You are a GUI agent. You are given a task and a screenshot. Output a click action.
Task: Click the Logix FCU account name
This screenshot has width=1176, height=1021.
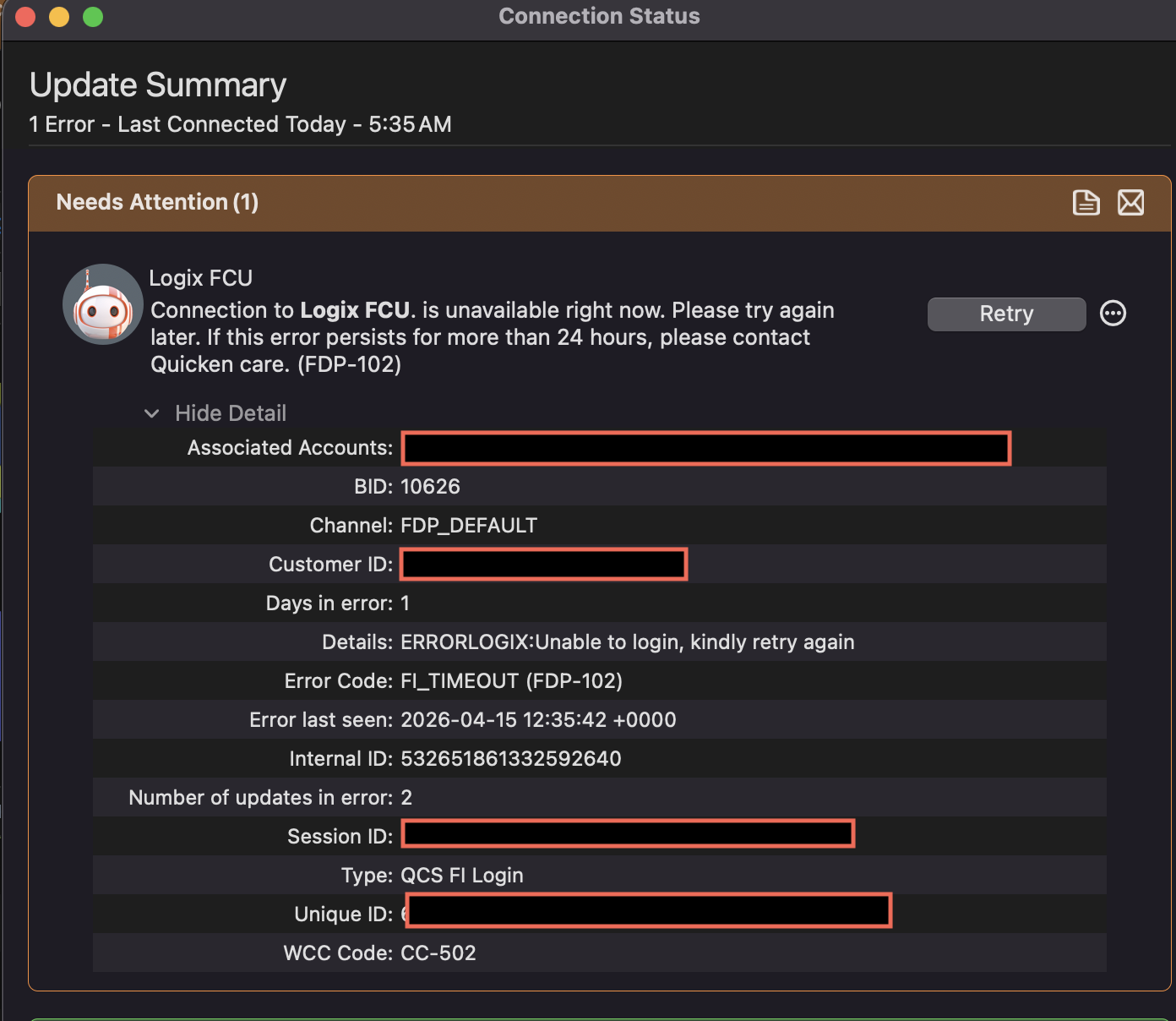(x=200, y=278)
